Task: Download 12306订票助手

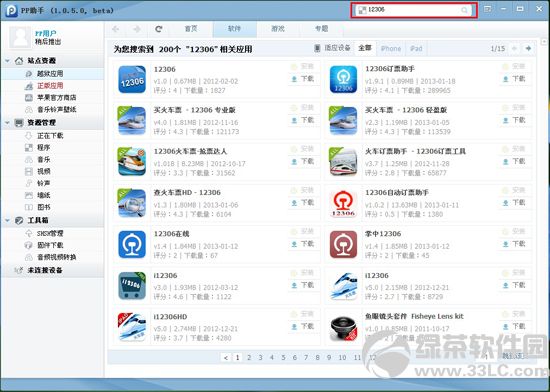Action: pyautogui.click(x=515, y=79)
